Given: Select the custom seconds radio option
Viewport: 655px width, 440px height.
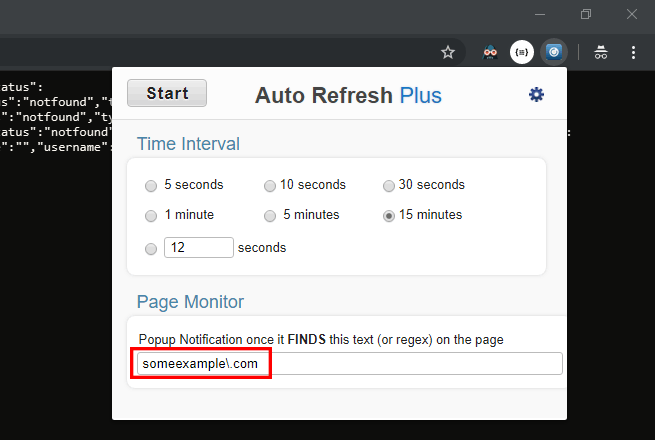Looking at the screenshot, I should coord(151,249).
